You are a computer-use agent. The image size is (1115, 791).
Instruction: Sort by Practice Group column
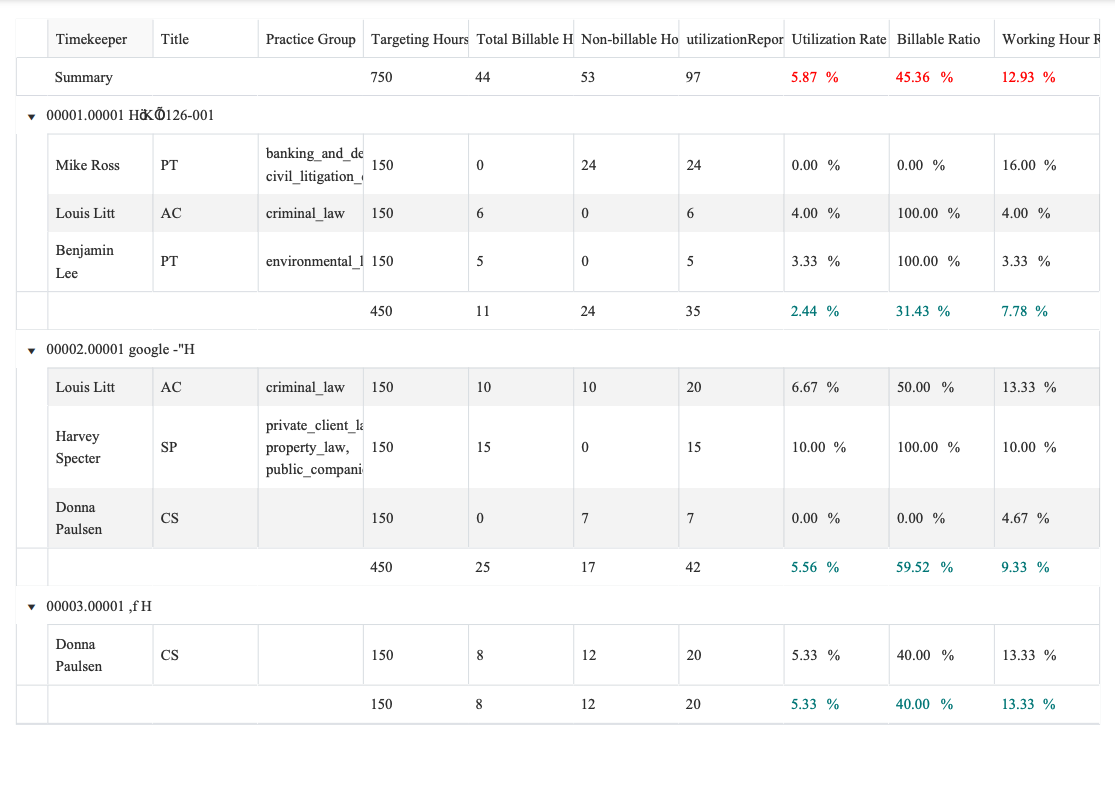pos(310,40)
